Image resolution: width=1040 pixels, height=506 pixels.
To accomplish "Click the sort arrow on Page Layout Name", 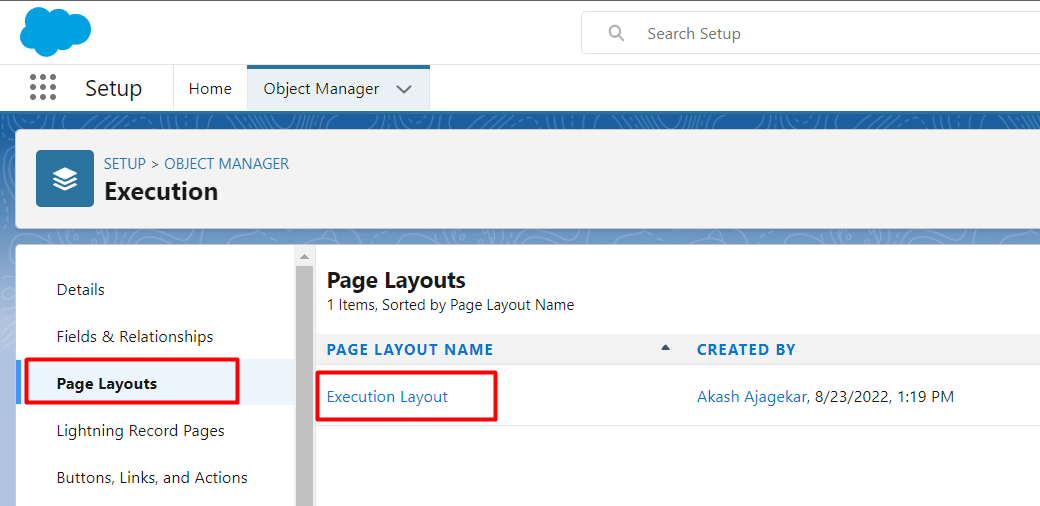I will point(665,348).
